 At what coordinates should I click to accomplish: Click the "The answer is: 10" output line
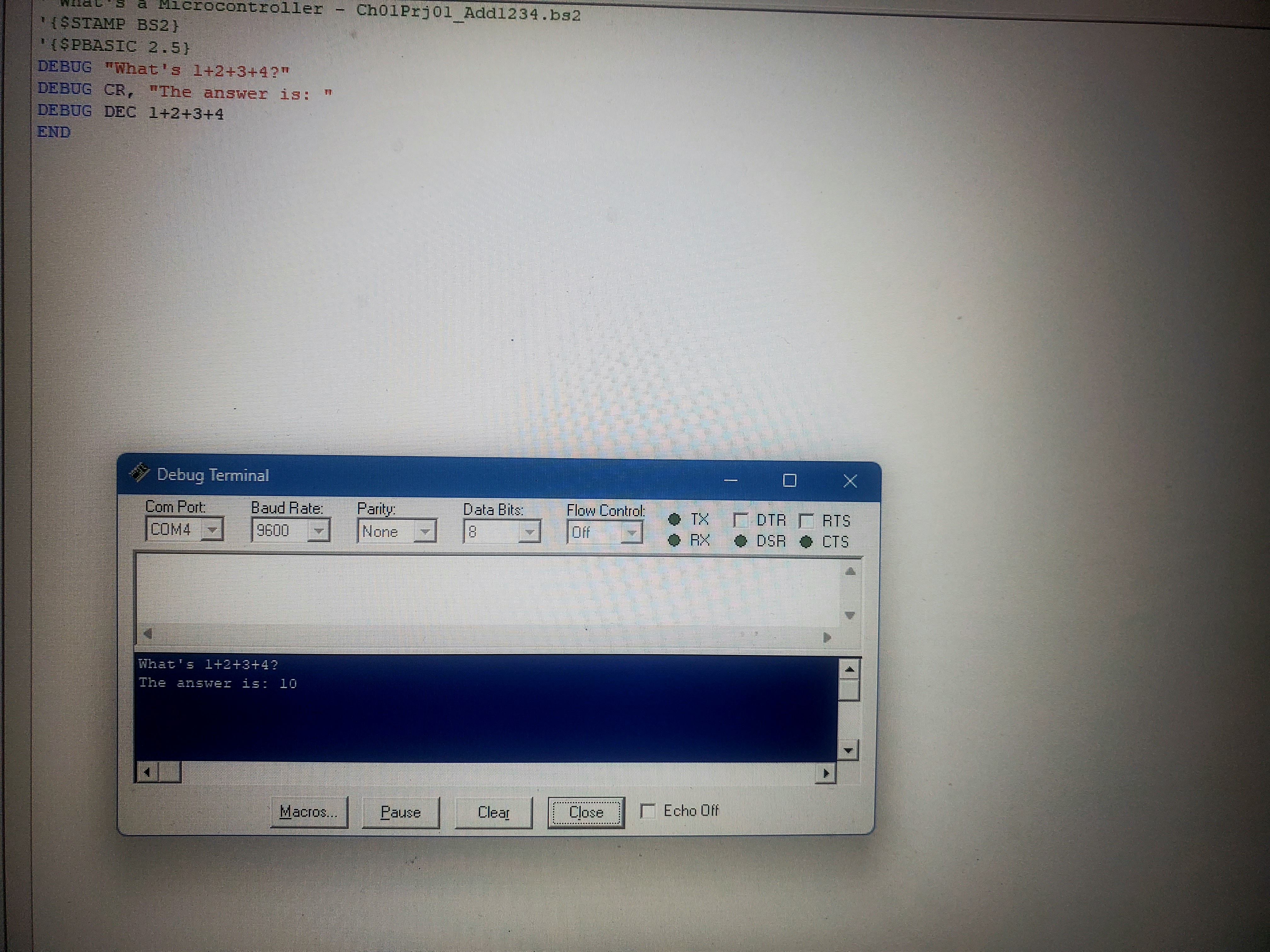click(x=218, y=683)
